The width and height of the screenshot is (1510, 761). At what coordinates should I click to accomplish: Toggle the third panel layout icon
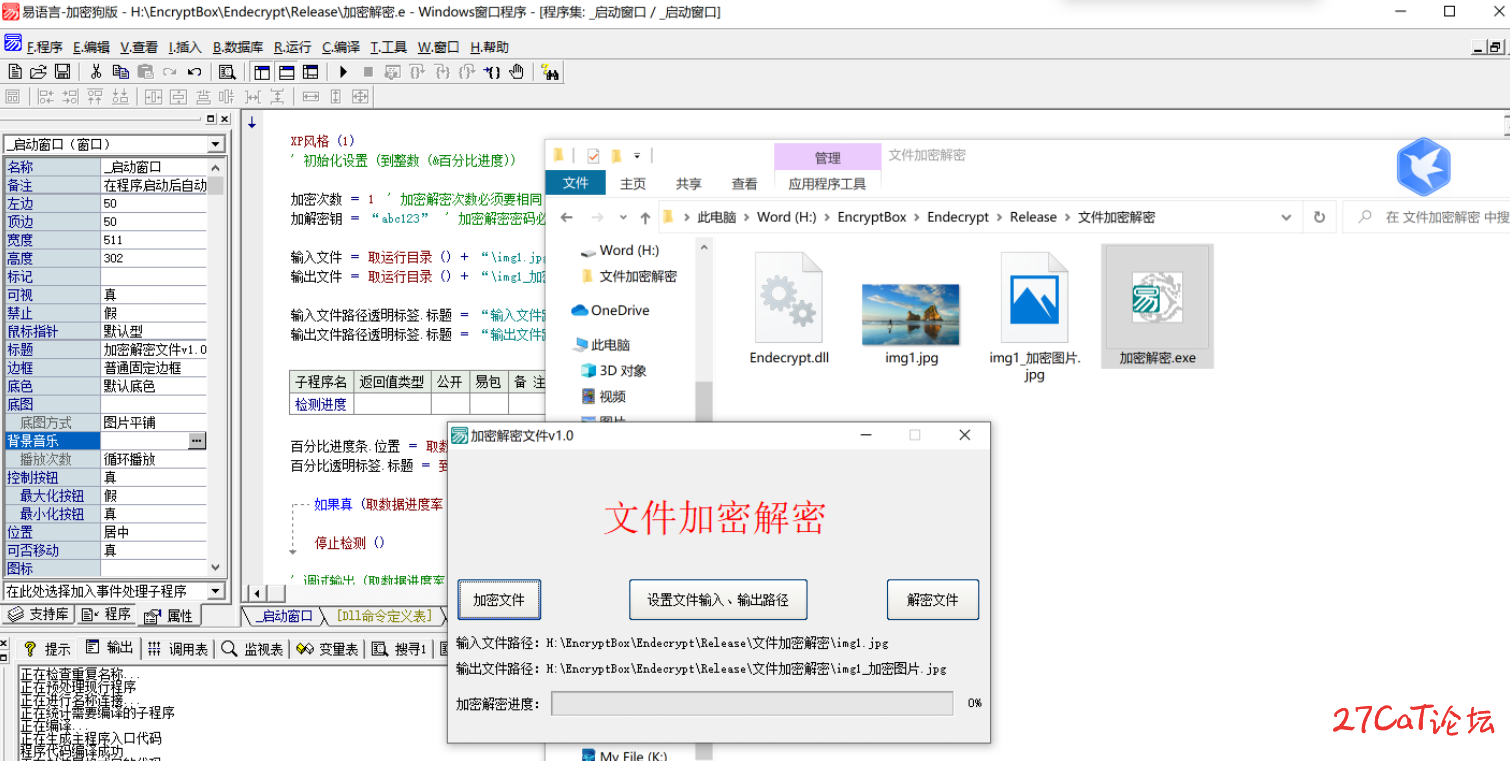point(311,72)
